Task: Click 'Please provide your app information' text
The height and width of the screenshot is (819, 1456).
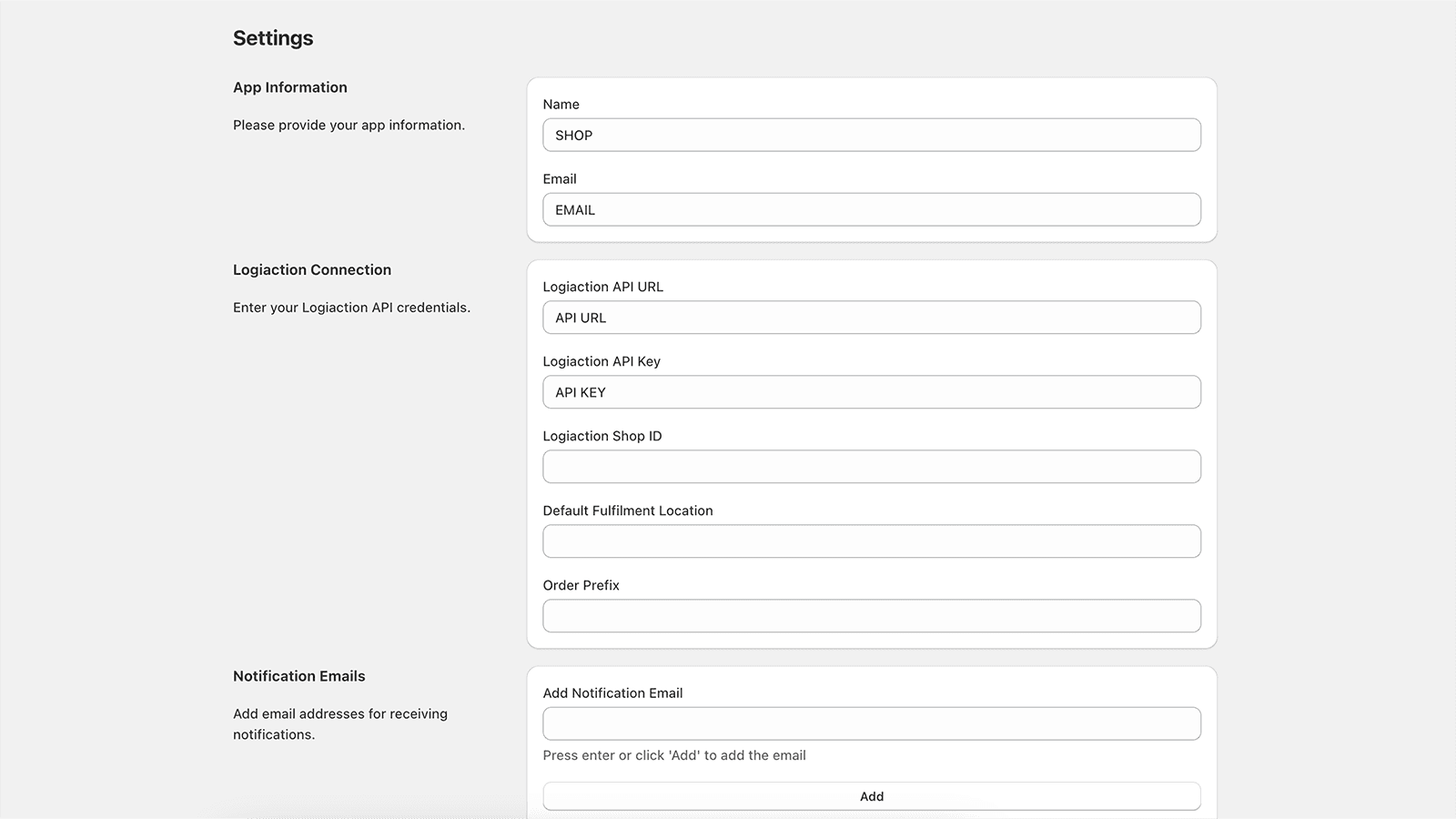Action: click(x=349, y=126)
